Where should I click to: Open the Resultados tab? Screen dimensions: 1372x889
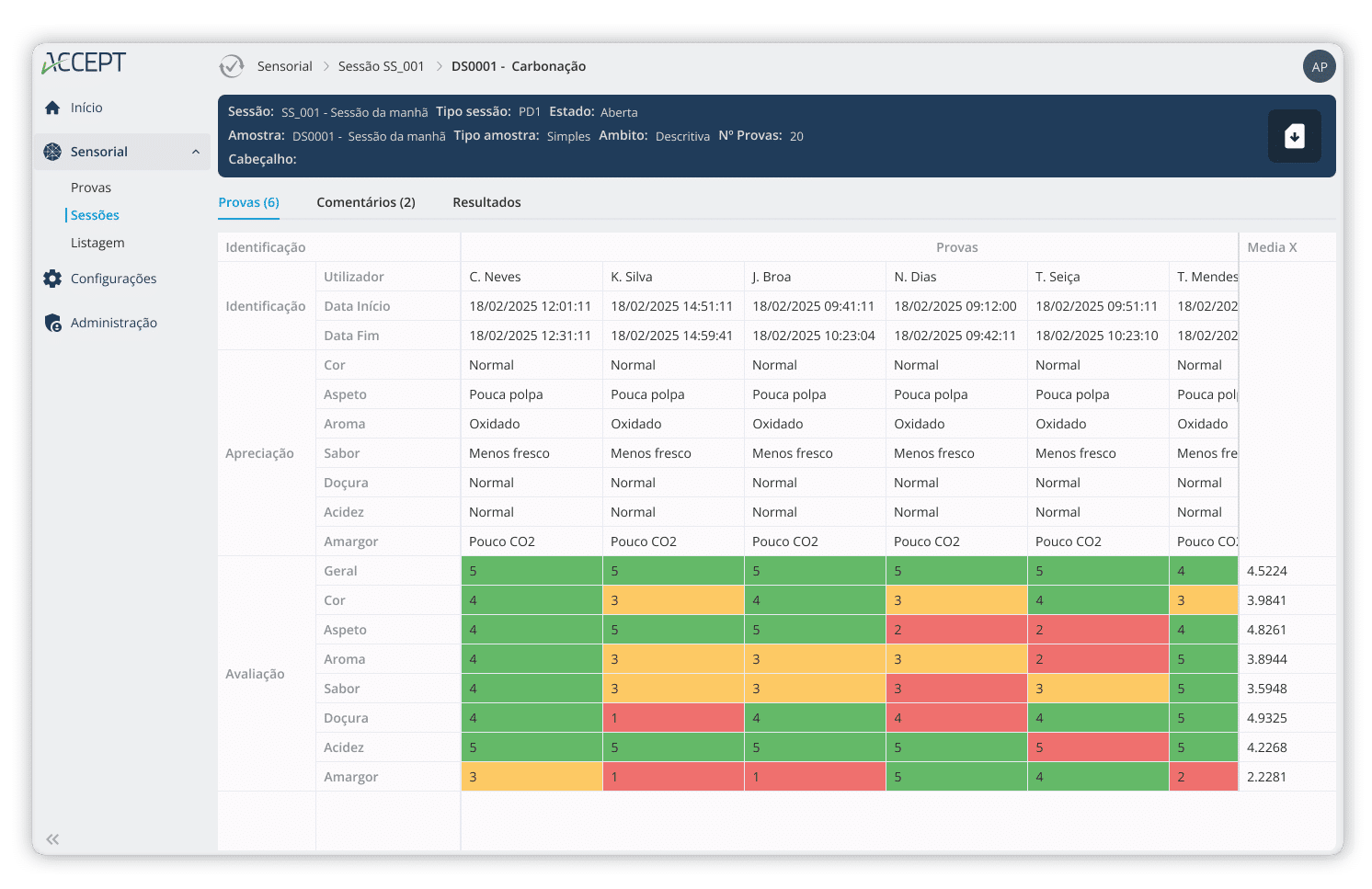tap(486, 202)
